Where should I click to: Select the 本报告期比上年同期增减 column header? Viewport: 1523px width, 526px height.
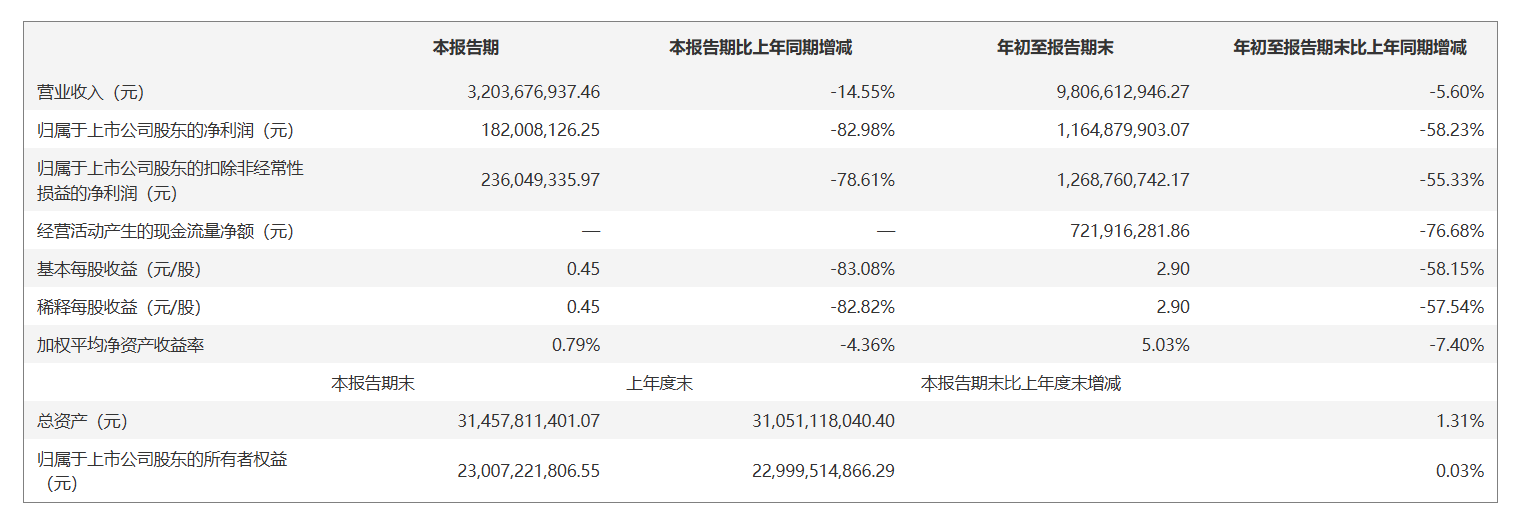(760, 47)
